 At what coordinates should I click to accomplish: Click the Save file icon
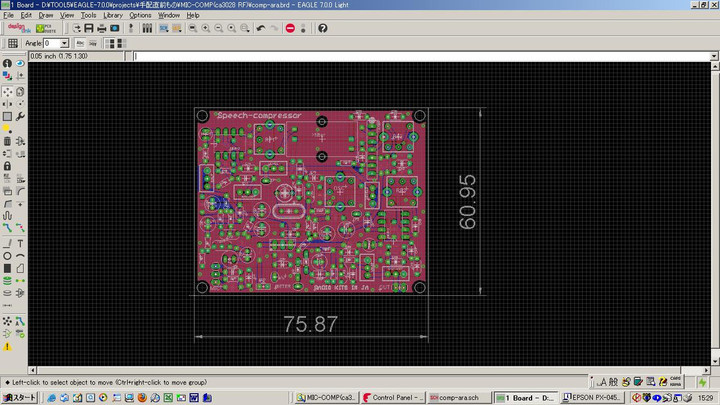pos(89,28)
